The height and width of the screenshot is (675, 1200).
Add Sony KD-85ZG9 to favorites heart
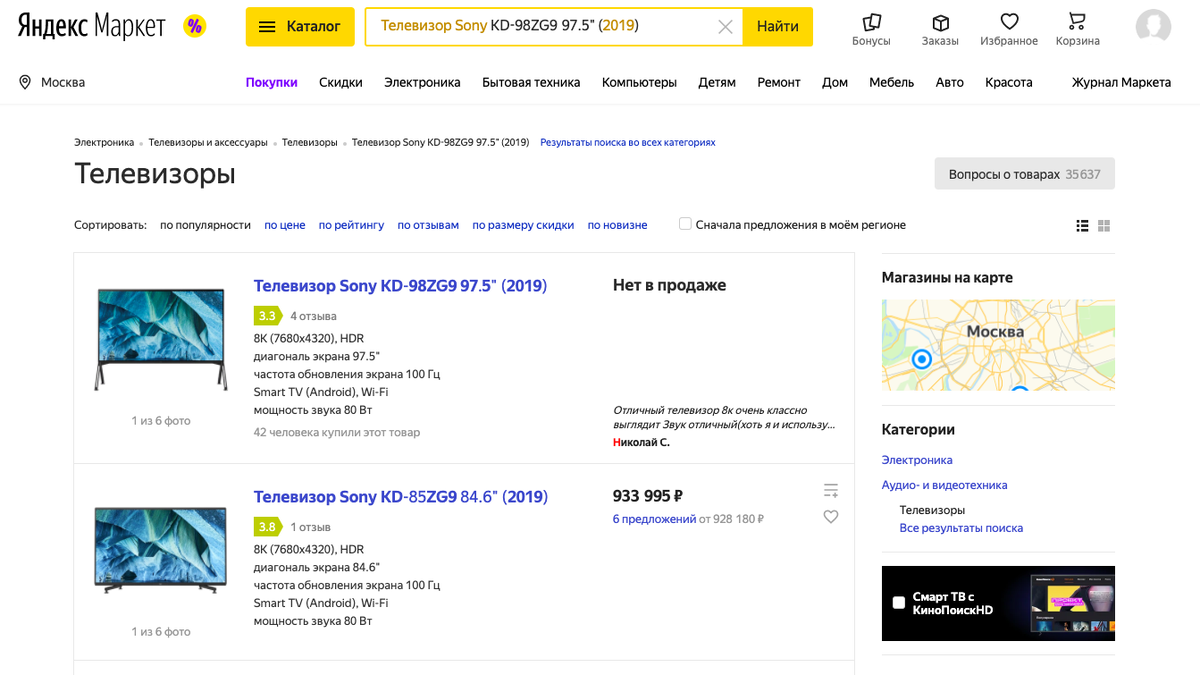pyautogui.click(x=831, y=517)
